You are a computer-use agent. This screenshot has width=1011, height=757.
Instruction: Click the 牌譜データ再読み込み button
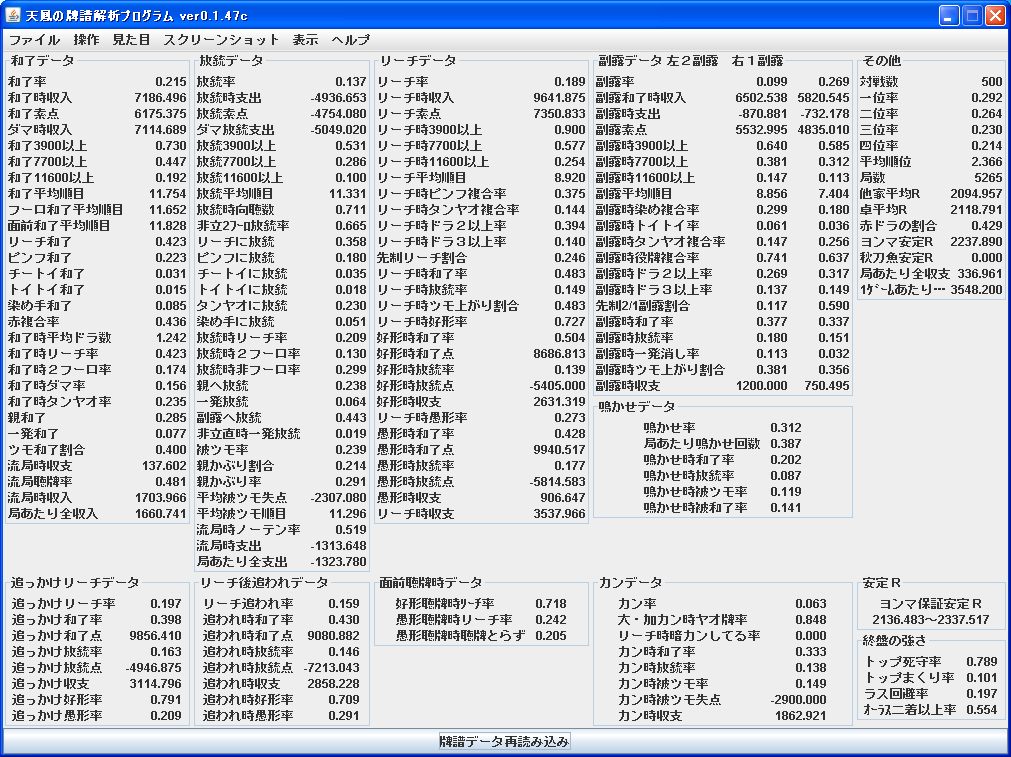504,742
